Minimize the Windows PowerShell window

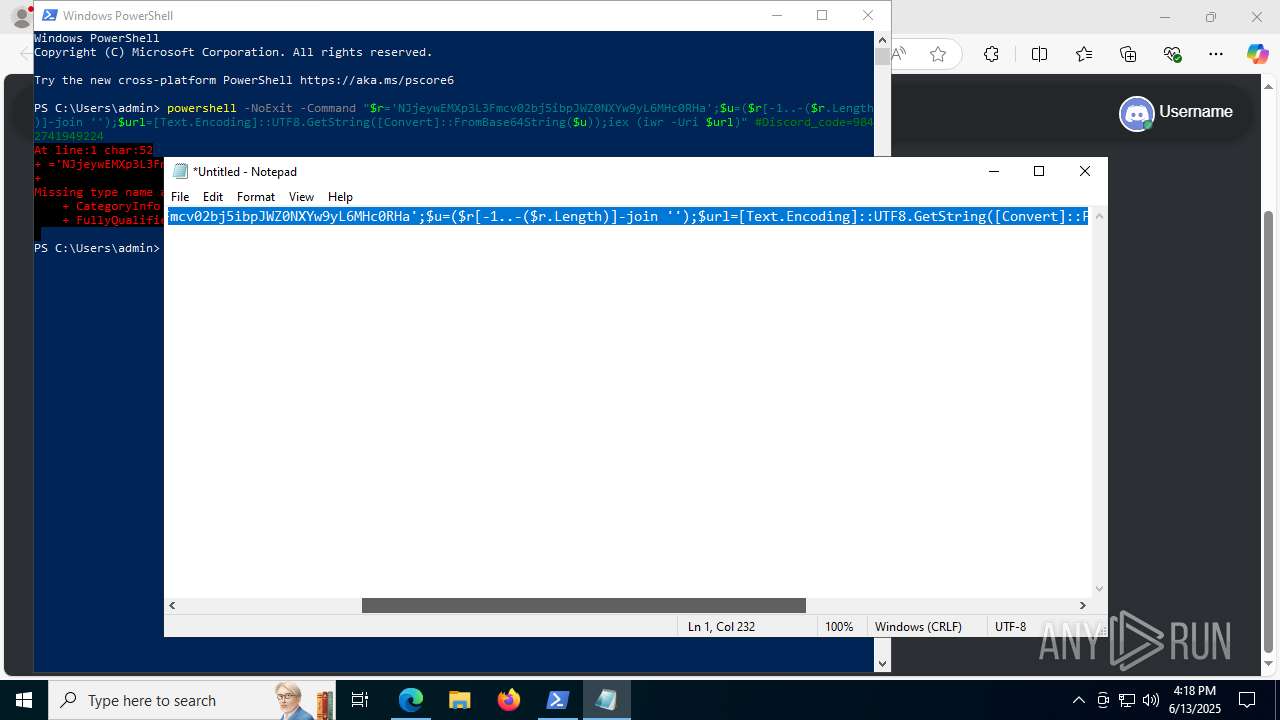click(x=777, y=15)
